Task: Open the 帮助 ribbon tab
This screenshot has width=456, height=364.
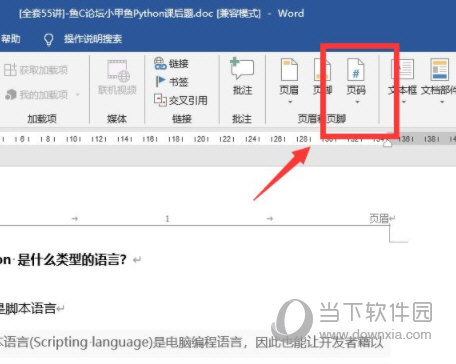Action: [x=10, y=39]
